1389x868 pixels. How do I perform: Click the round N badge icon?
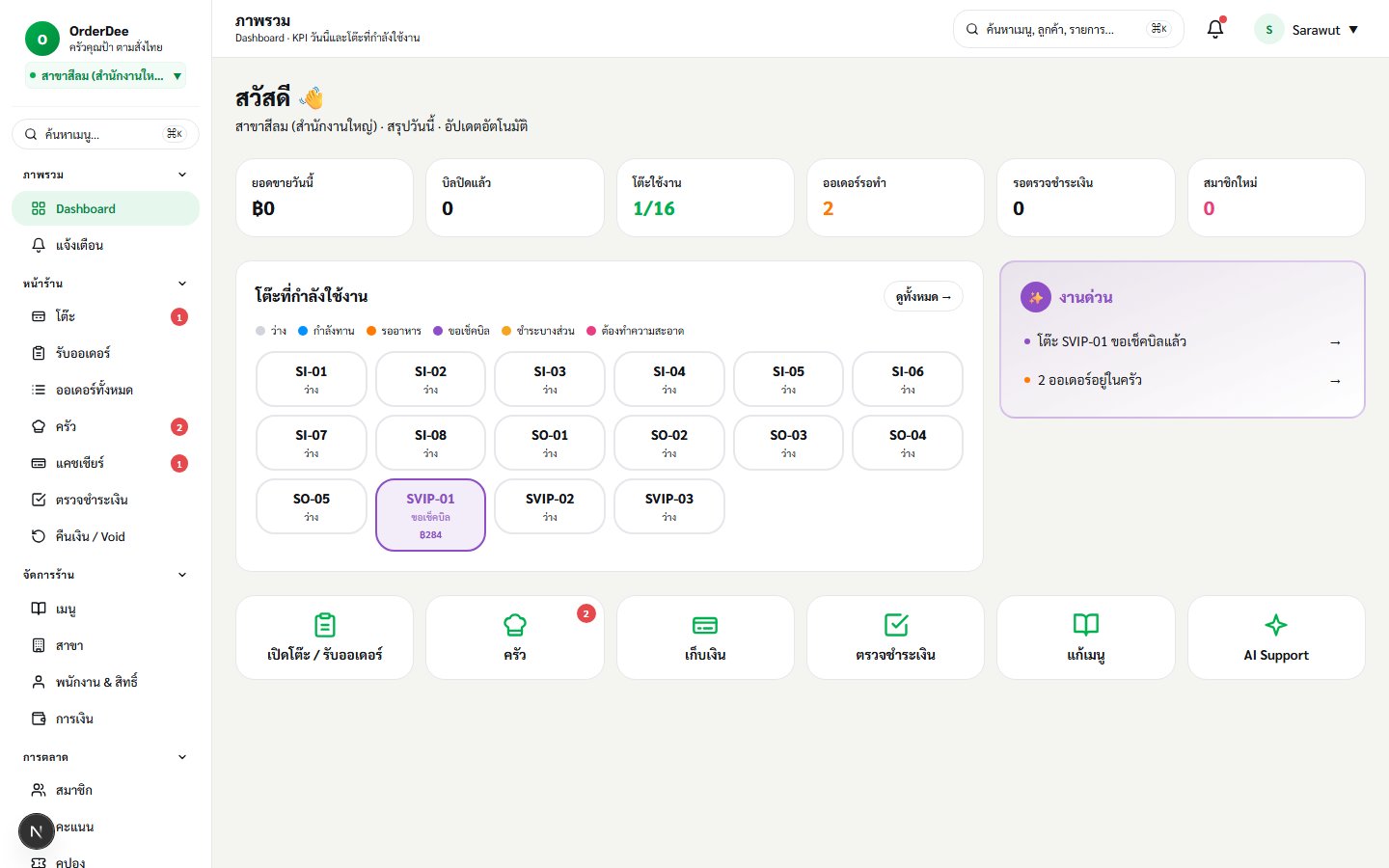point(37,831)
